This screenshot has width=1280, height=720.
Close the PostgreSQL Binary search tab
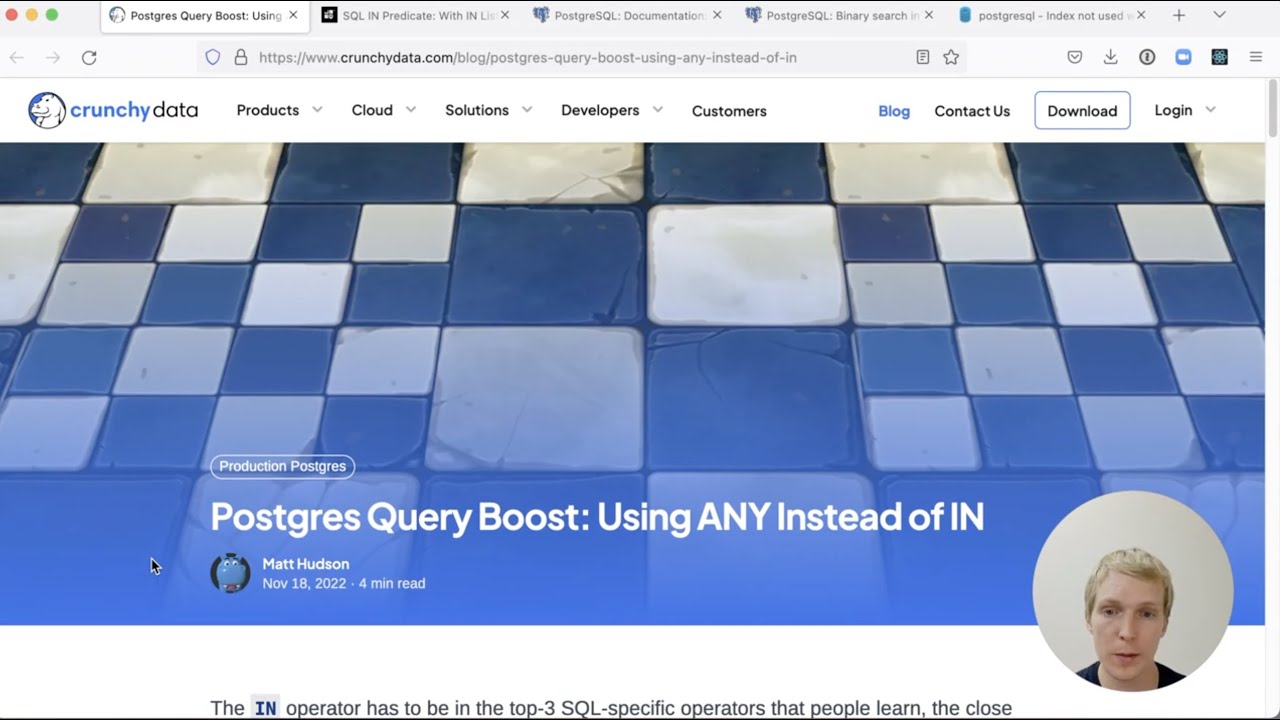pyautogui.click(x=929, y=15)
